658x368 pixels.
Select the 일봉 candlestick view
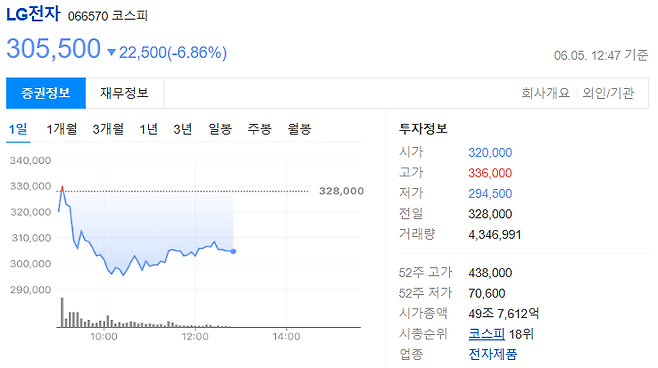(x=220, y=129)
